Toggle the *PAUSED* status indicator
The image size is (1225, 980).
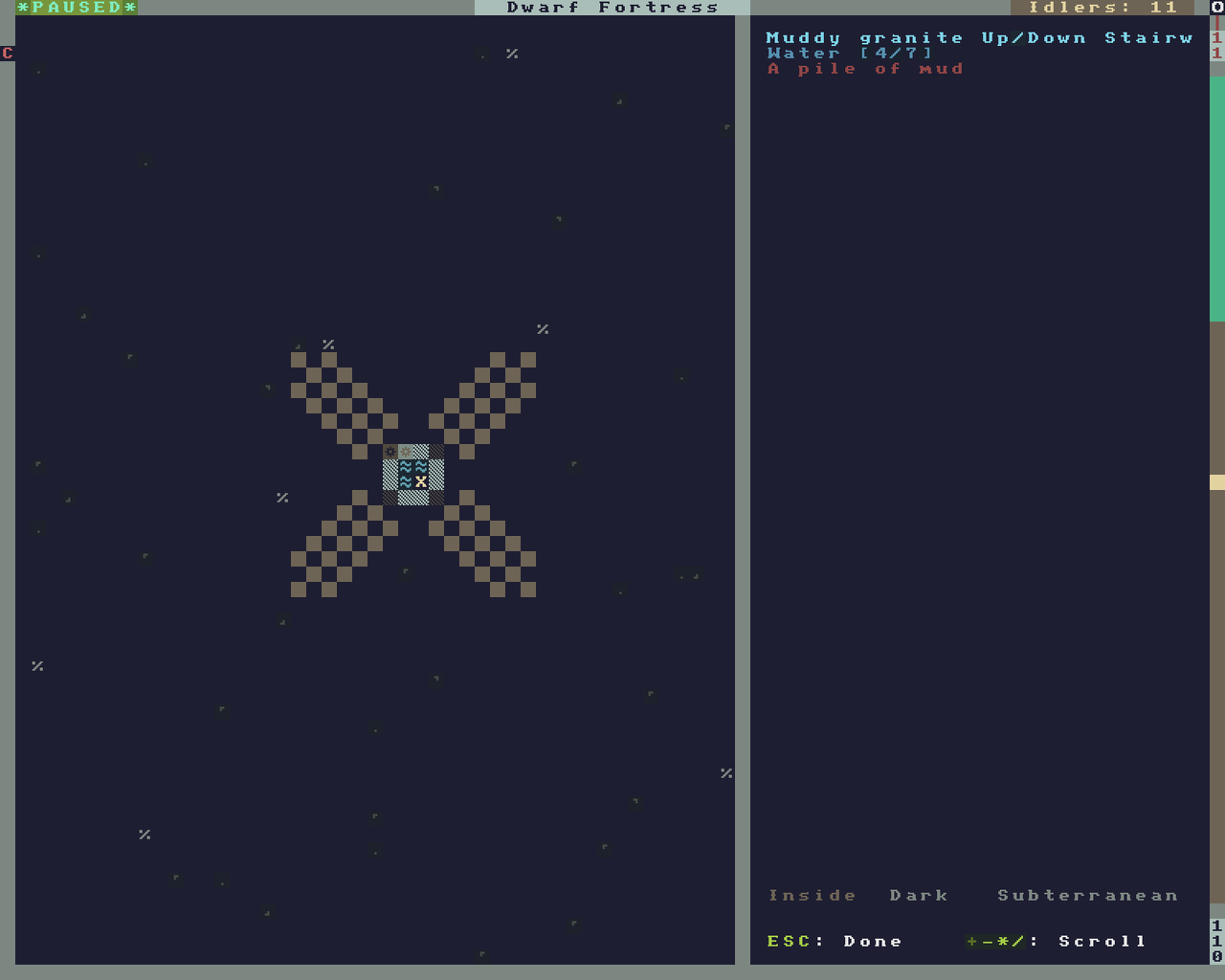tap(77, 8)
